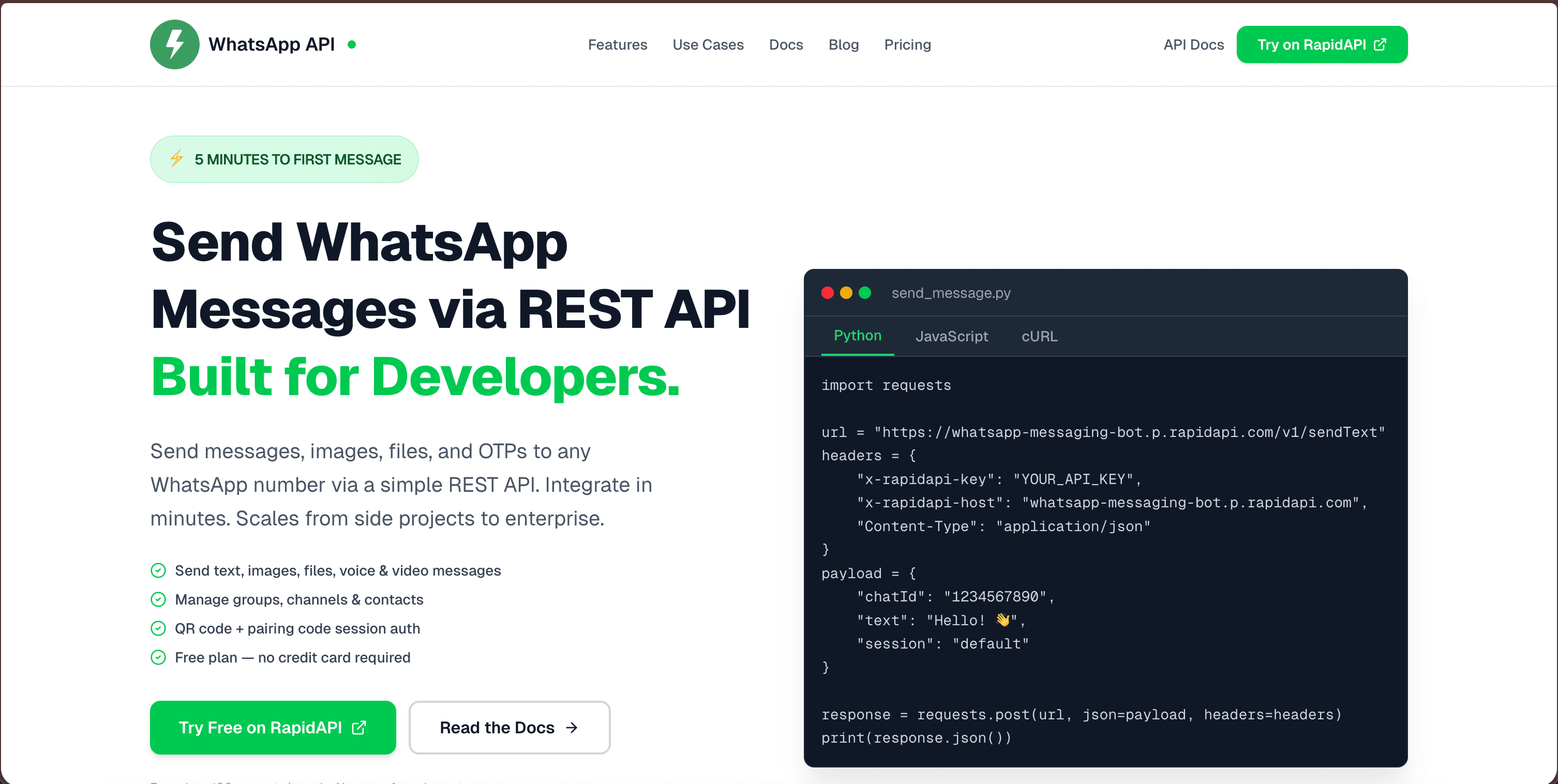Open the Blog from the navigation

[844, 44]
